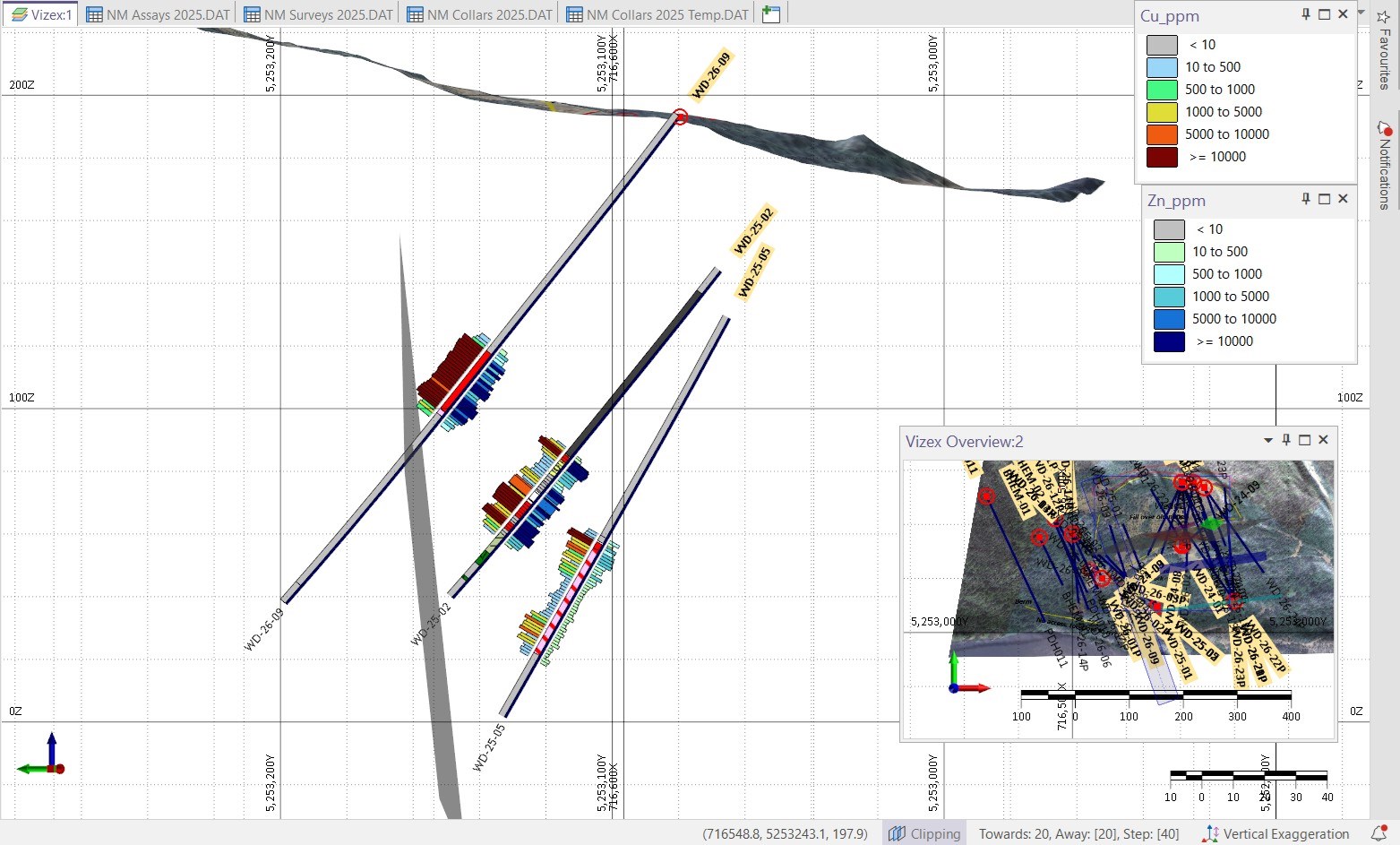The width and height of the screenshot is (1400, 845).
Task: Pin the Vizex Overview:2 panel
Action: click(x=1286, y=440)
